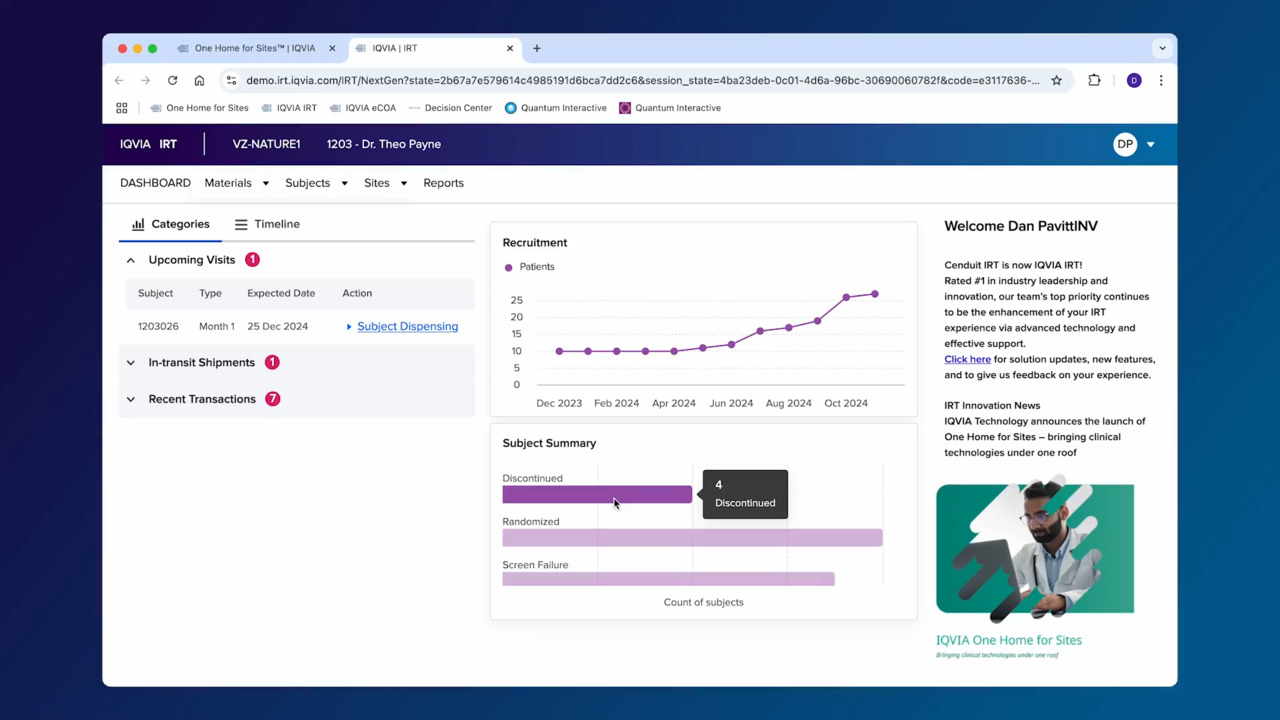1280x720 pixels.
Task: Click the DP user avatar
Action: [1125, 144]
